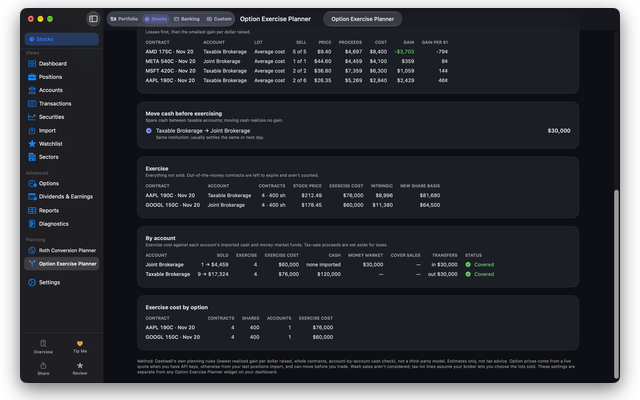Viewport: 640px width, 400px height.
Task: Click the $44.60 price for META
Action: click(x=322, y=61)
